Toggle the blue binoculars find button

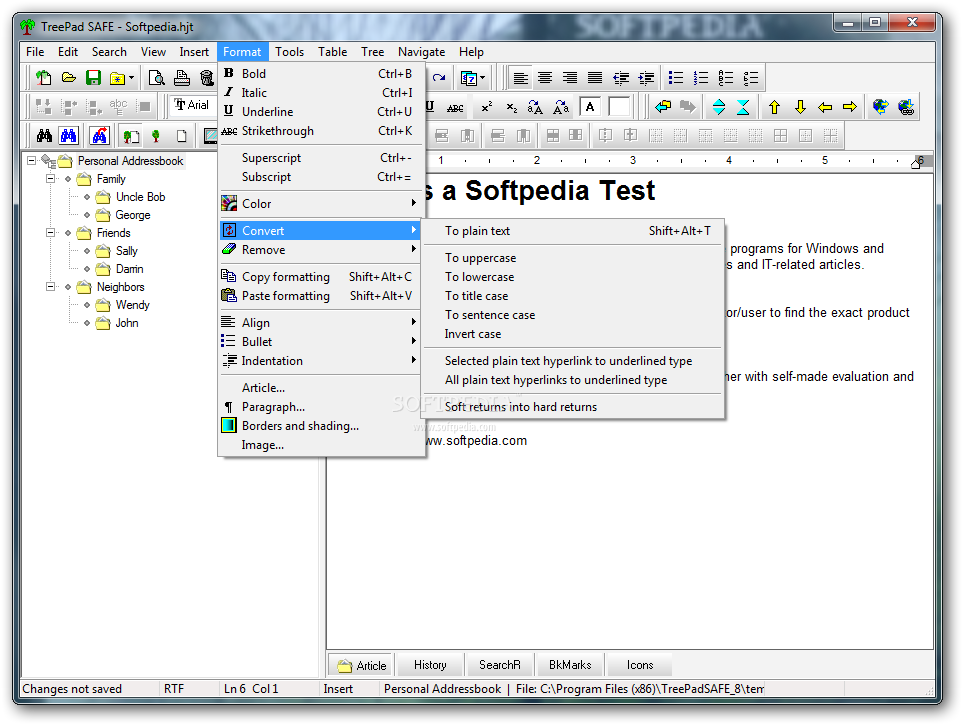(x=69, y=136)
